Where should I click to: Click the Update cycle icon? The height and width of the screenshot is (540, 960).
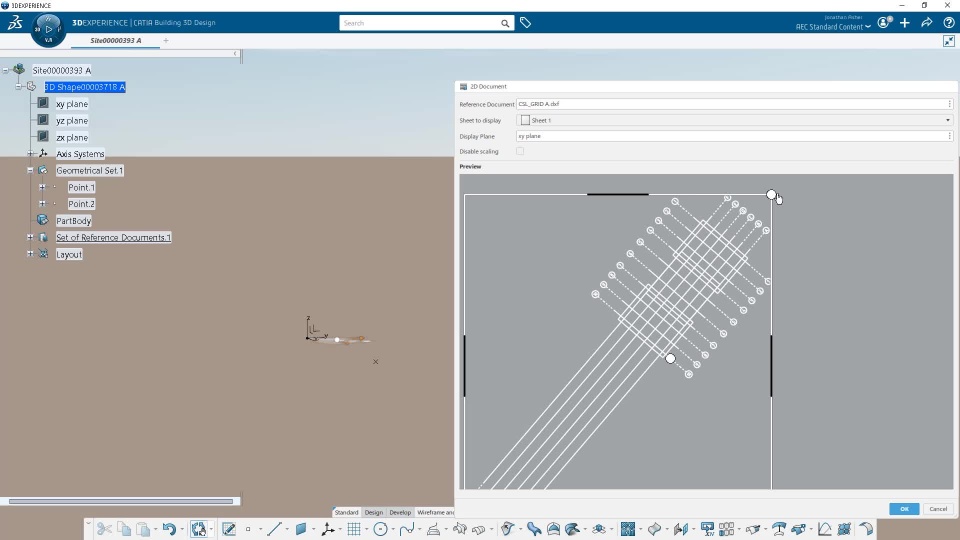(198, 529)
